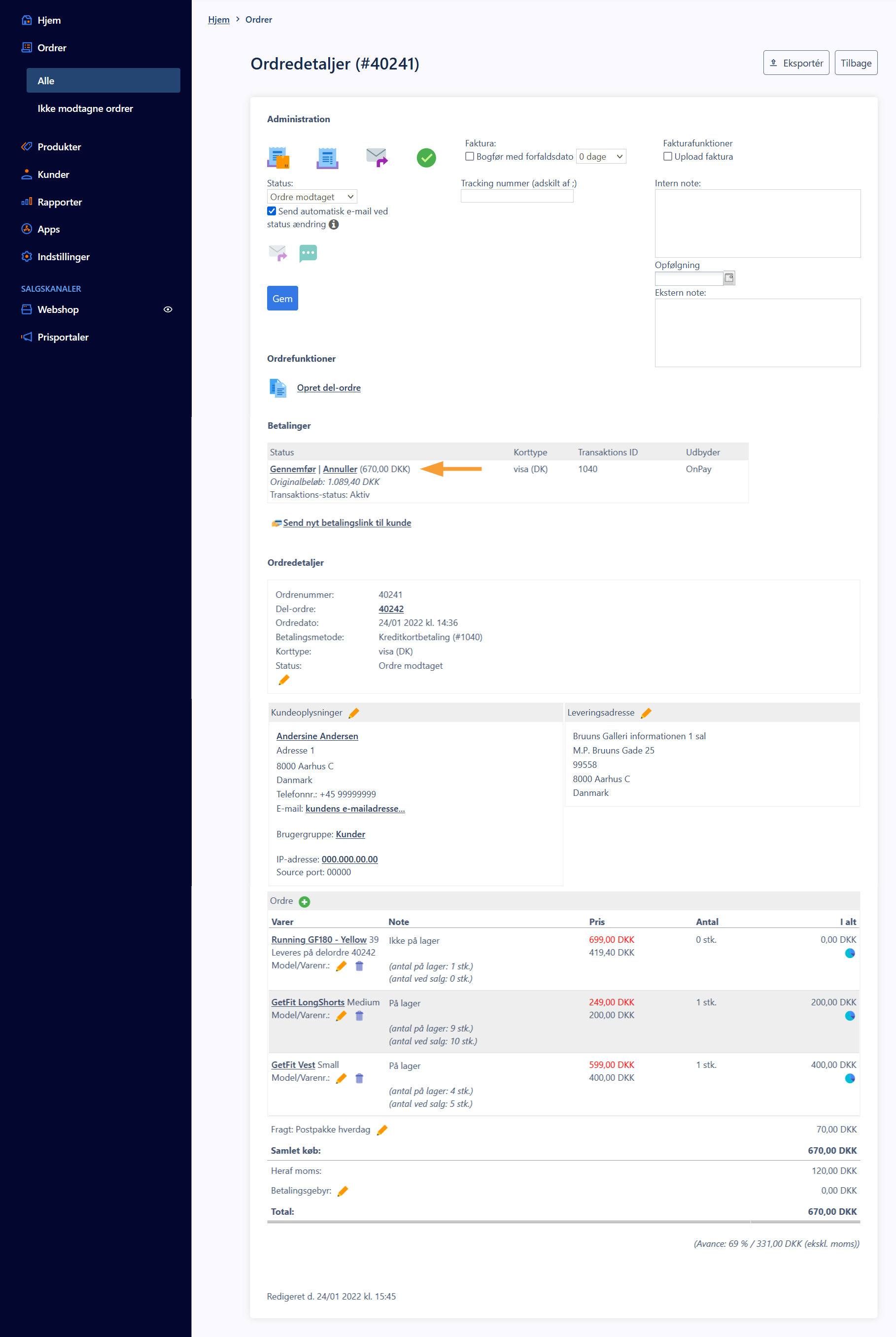Viewport: 896px width, 1337px height.
Task: Click the Gennemfør payment link
Action: click(x=293, y=469)
